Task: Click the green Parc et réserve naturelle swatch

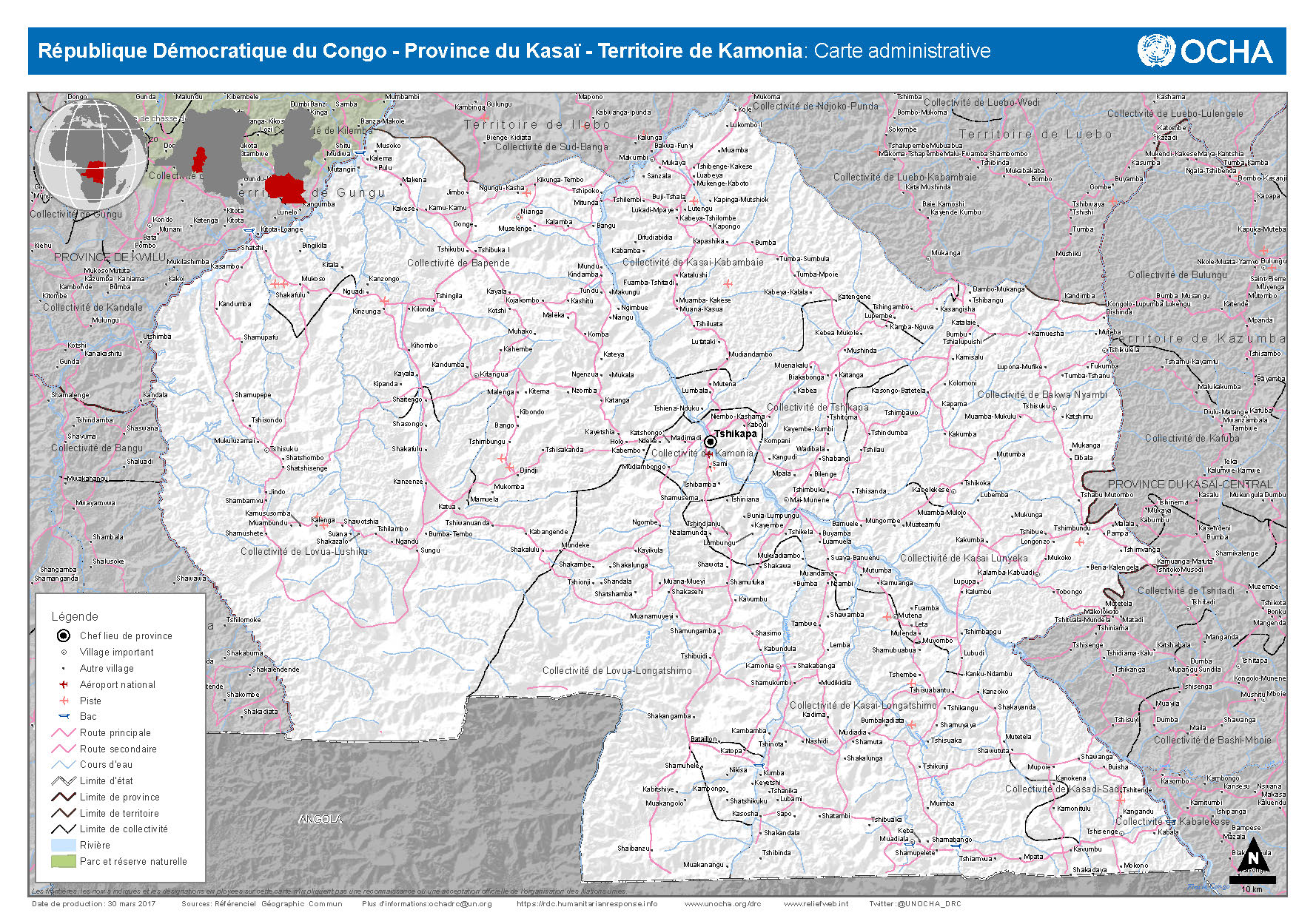Action: click(x=64, y=861)
